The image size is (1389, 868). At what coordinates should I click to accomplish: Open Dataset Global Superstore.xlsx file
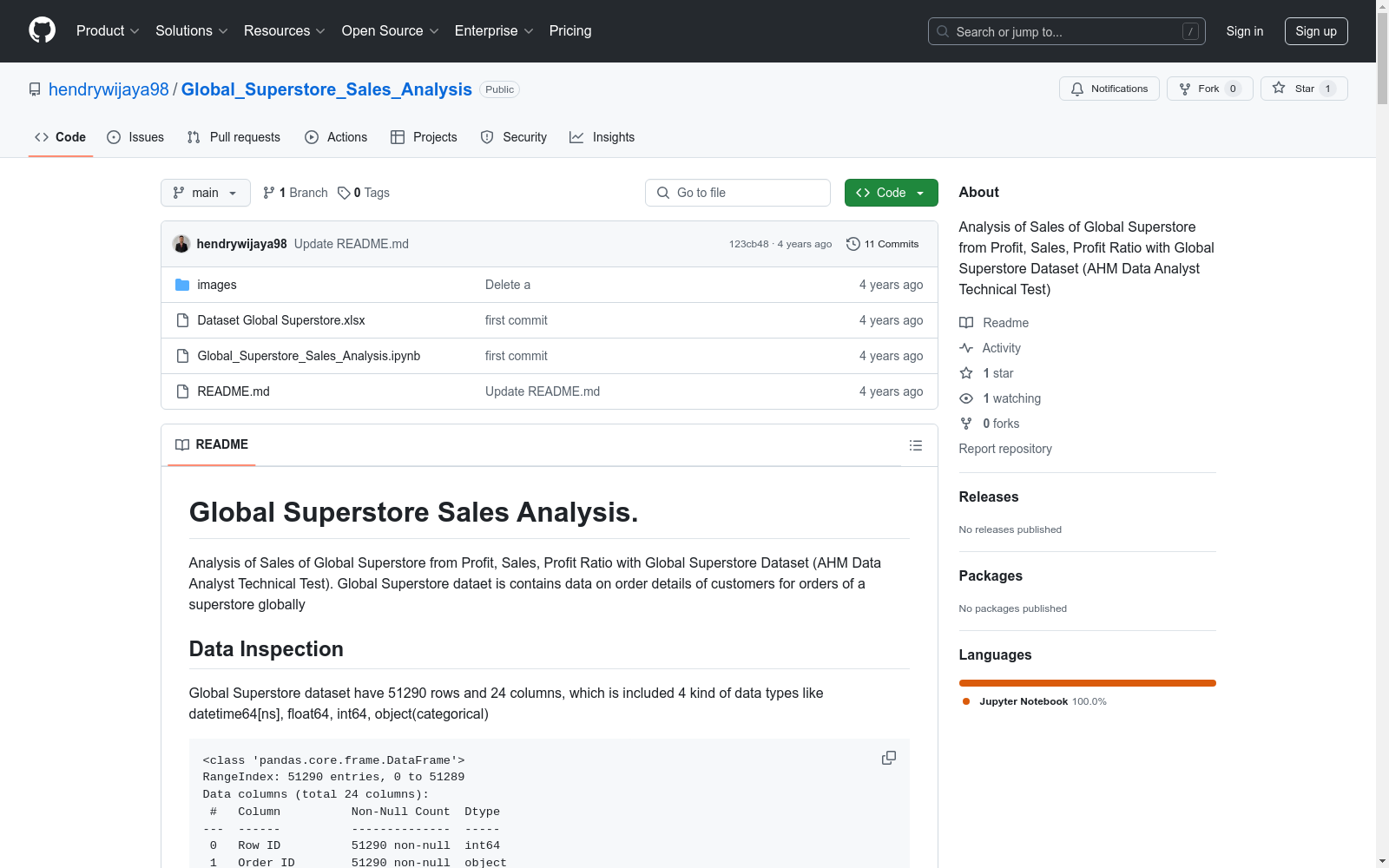pyautogui.click(x=281, y=320)
